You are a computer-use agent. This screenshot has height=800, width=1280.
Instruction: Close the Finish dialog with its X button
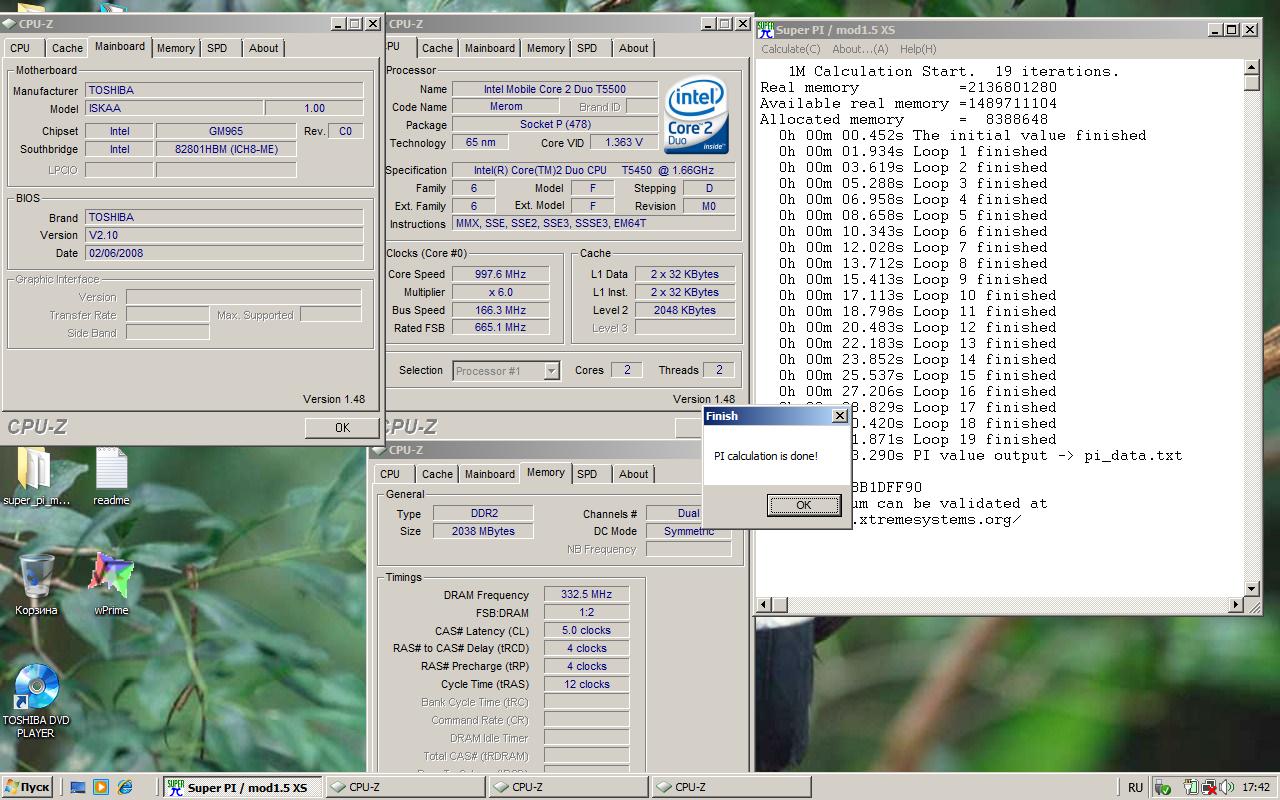pos(840,415)
